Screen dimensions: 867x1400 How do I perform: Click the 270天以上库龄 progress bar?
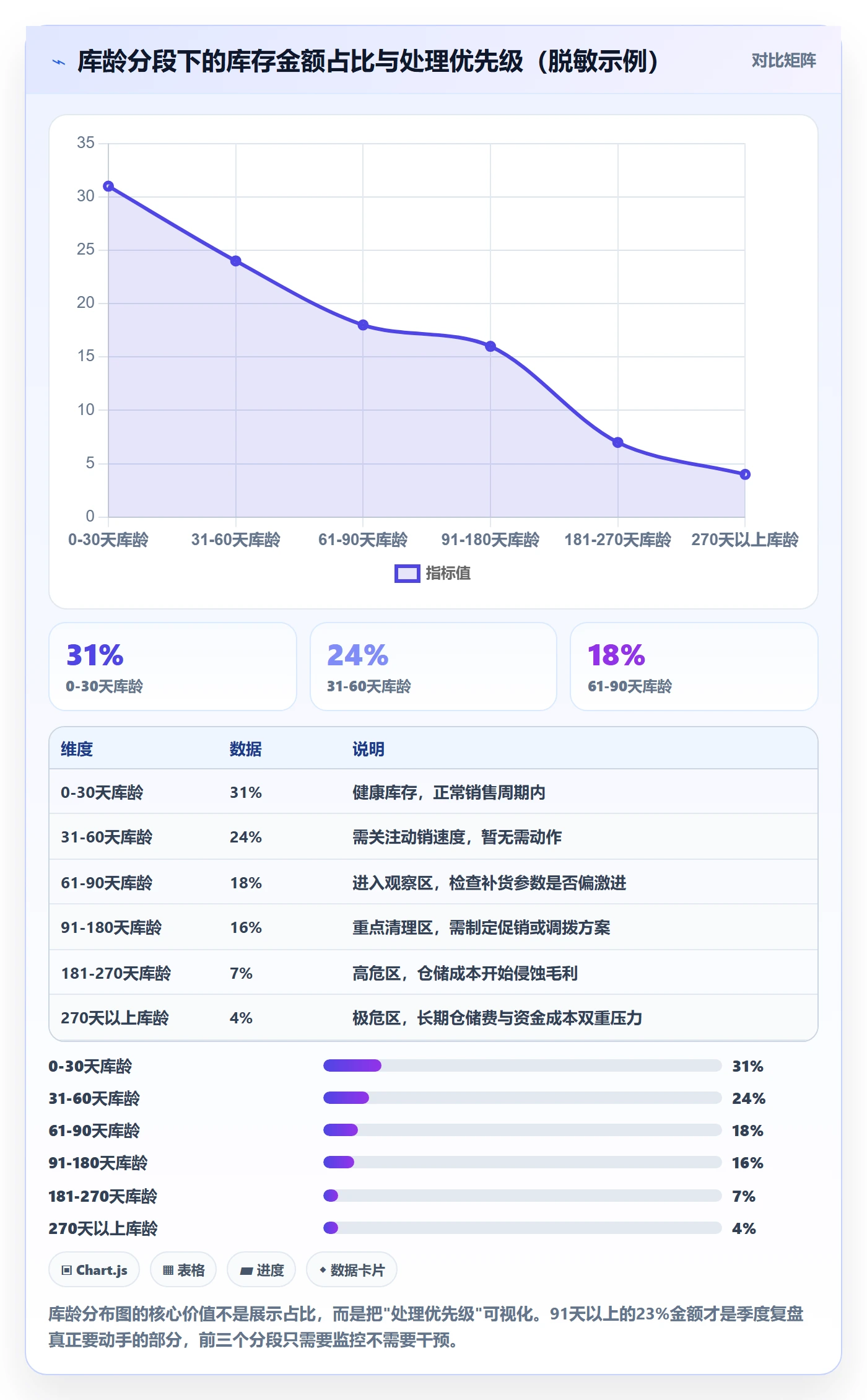(x=523, y=1228)
